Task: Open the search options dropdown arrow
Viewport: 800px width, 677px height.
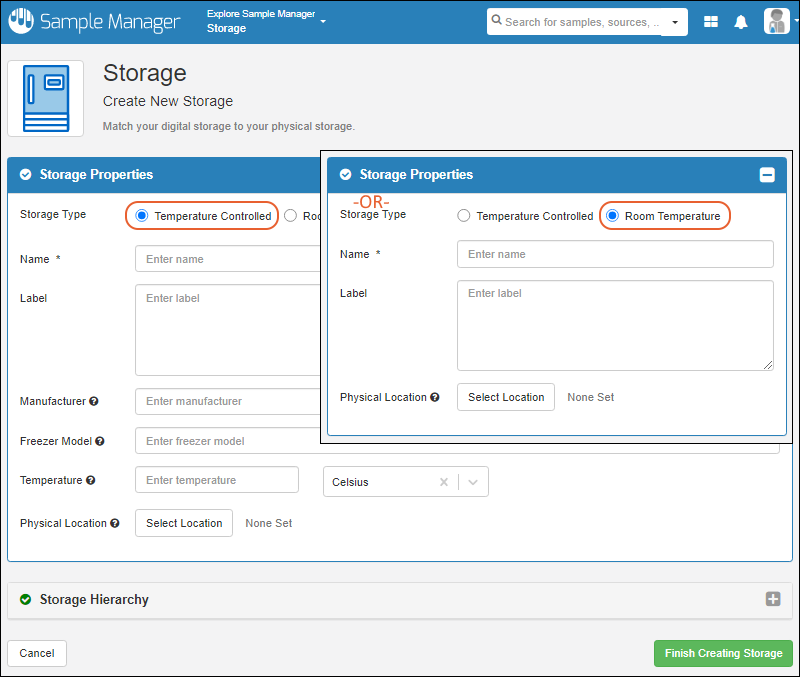Action: 675,22
